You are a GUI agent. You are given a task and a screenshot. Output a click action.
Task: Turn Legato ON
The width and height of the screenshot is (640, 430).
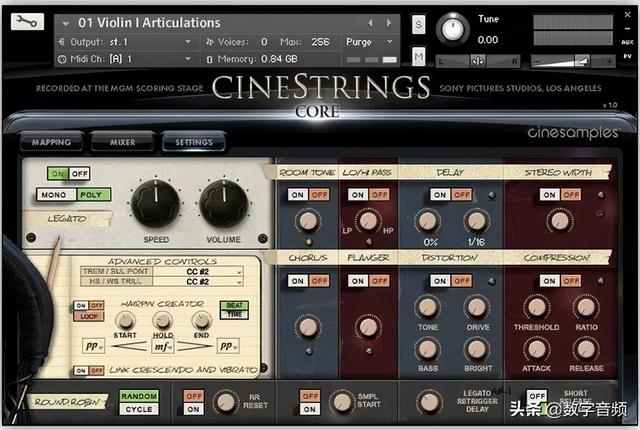tap(58, 174)
